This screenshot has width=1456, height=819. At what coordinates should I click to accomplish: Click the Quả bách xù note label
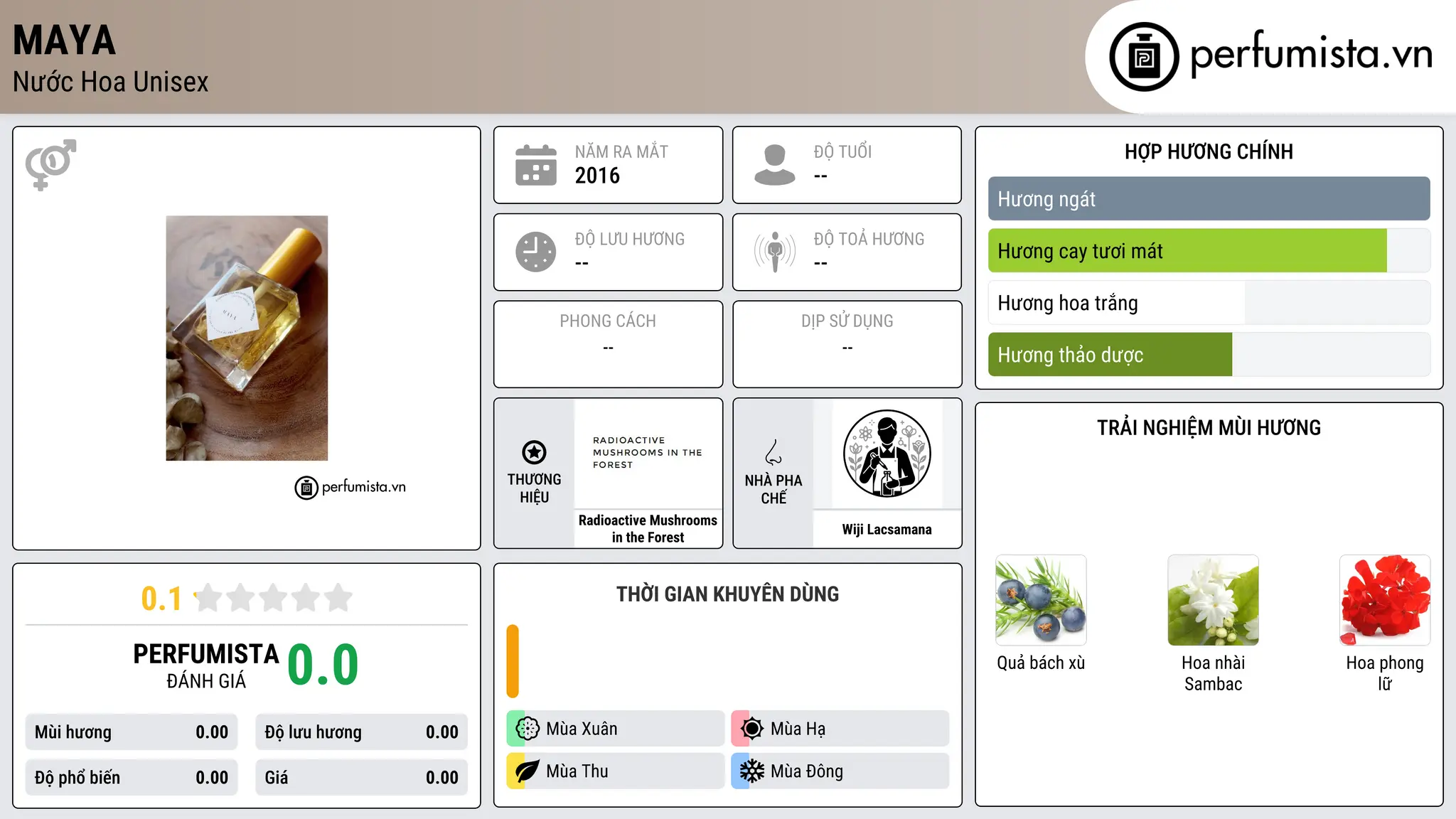pos(1041,663)
